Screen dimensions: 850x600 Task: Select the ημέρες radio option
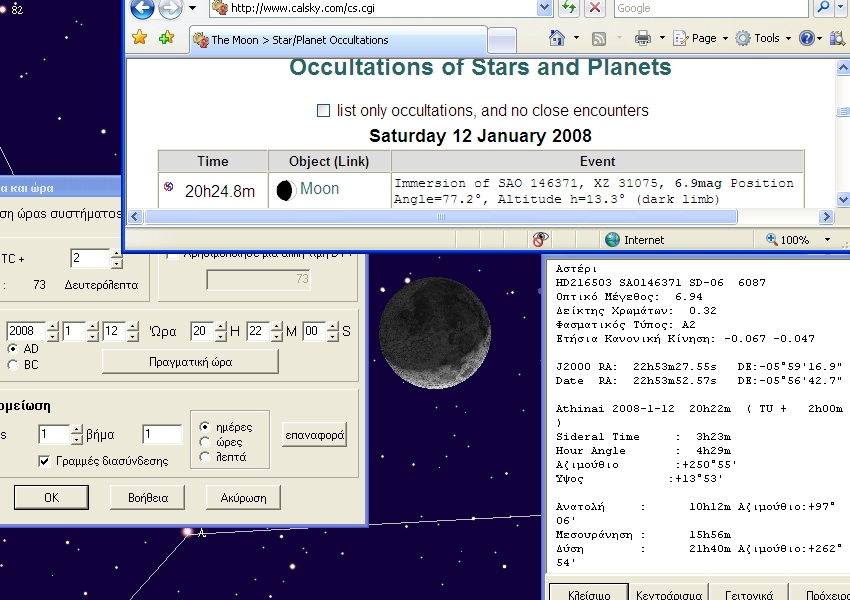[x=204, y=427]
